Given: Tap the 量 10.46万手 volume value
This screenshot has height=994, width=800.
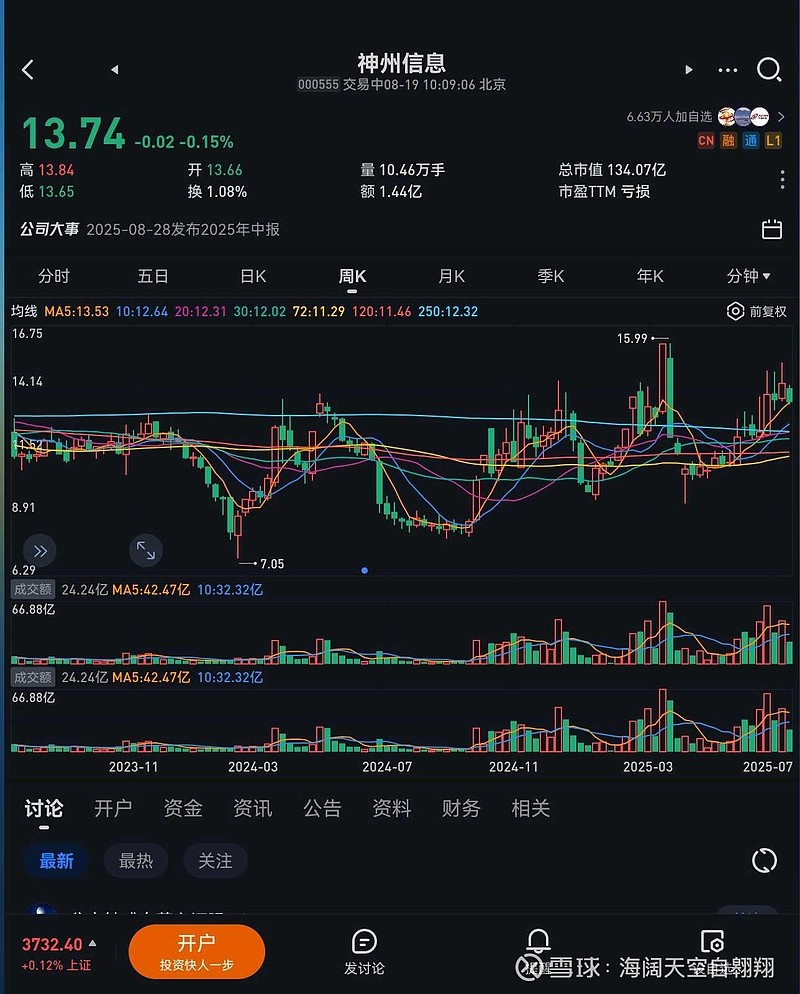Looking at the screenshot, I should coord(403,169).
